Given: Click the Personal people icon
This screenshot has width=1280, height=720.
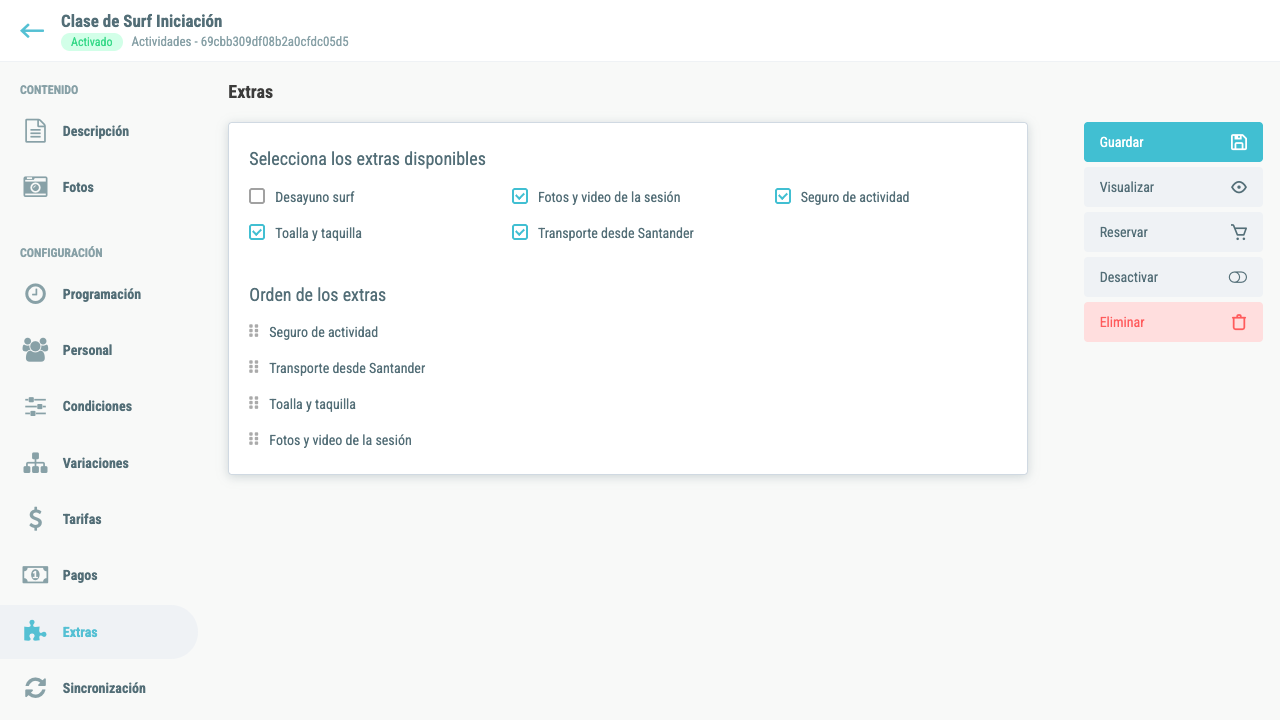Looking at the screenshot, I should coord(35,350).
